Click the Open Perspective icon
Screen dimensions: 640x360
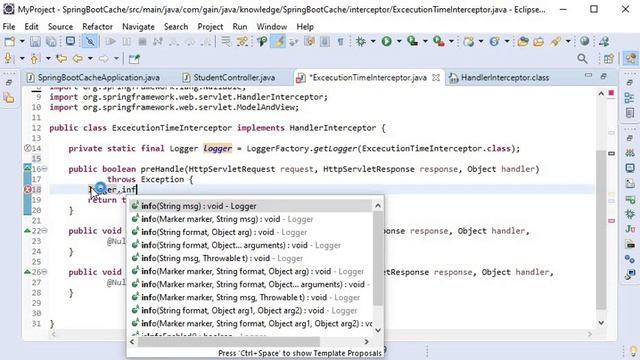[609, 59]
